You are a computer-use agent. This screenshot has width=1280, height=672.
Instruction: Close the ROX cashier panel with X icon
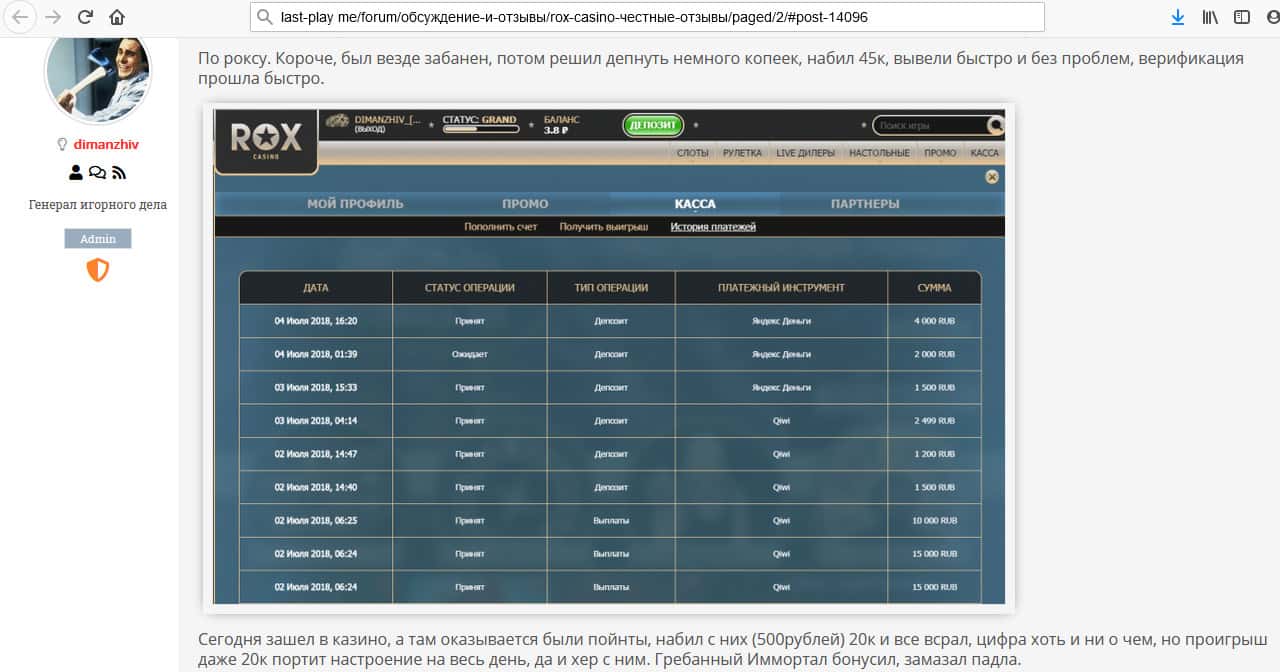pyautogui.click(x=992, y=177)
